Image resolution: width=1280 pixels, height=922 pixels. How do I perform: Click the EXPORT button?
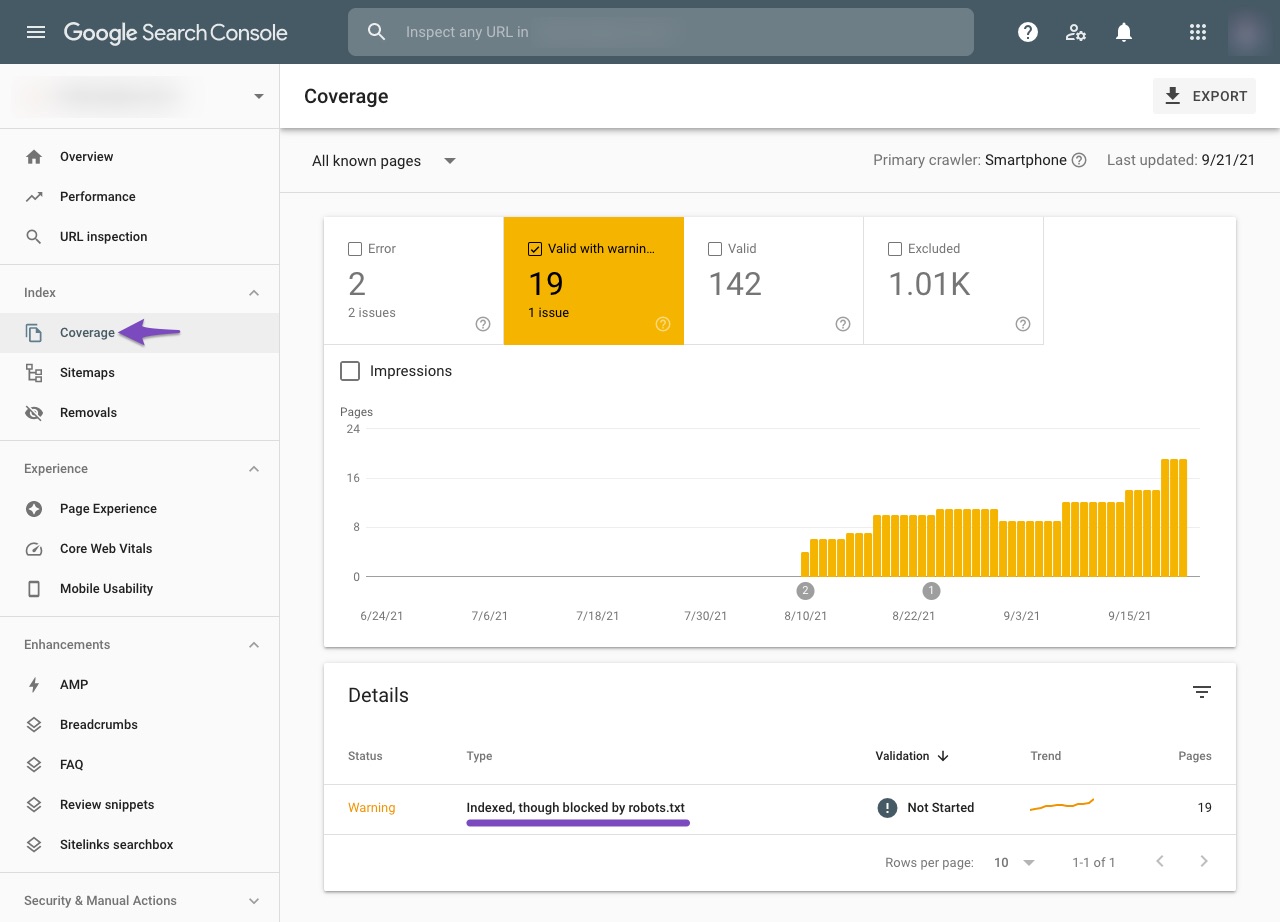point(1205,96)
